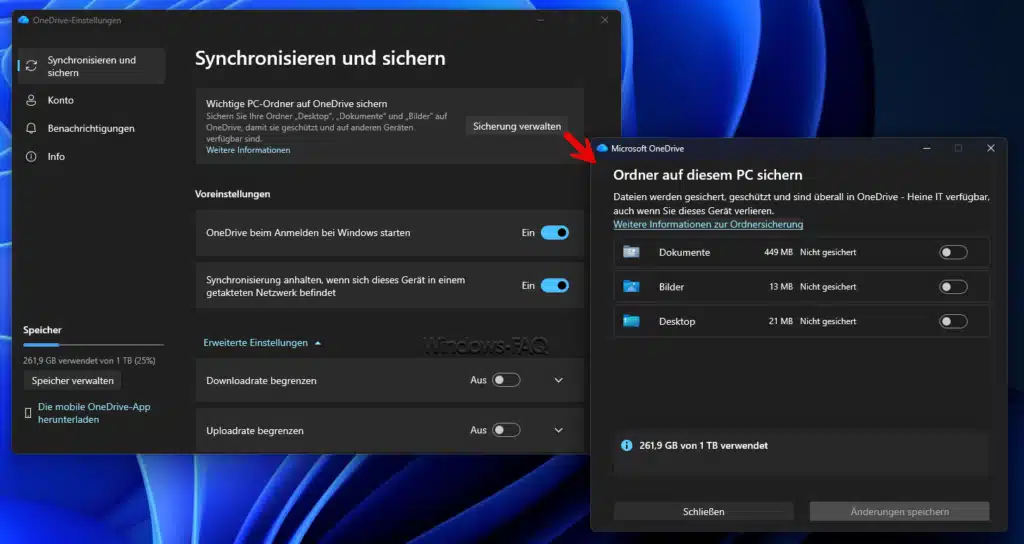
Task: Click 261,9 GB von 1 TB verwendet text
Action: (703, 445)
